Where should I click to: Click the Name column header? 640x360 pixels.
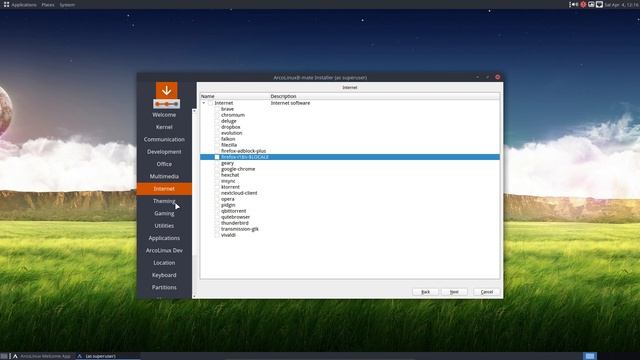(235, 96)
